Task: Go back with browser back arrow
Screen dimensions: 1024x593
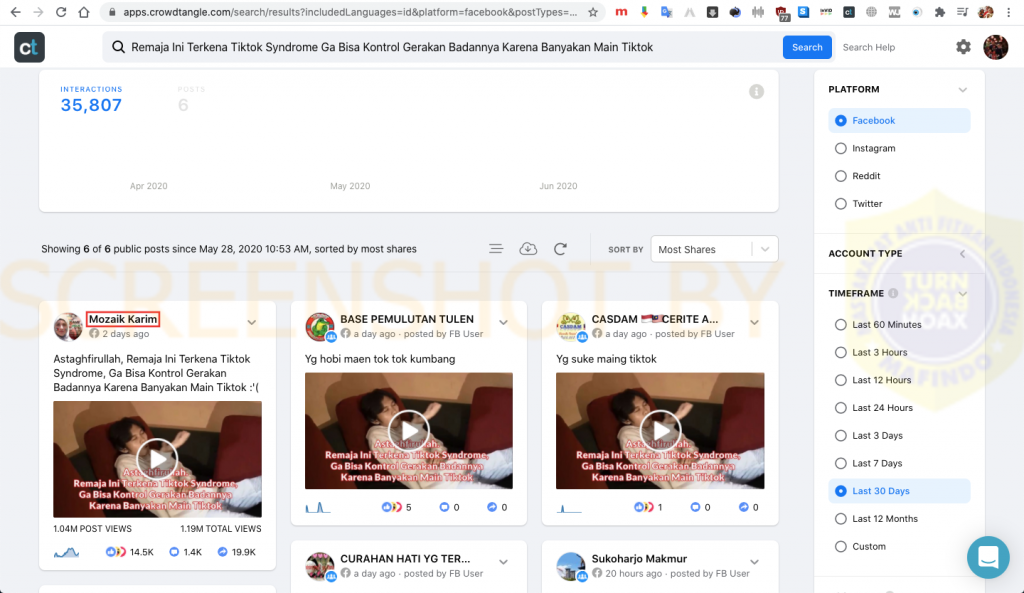Action: coord(16,12)
